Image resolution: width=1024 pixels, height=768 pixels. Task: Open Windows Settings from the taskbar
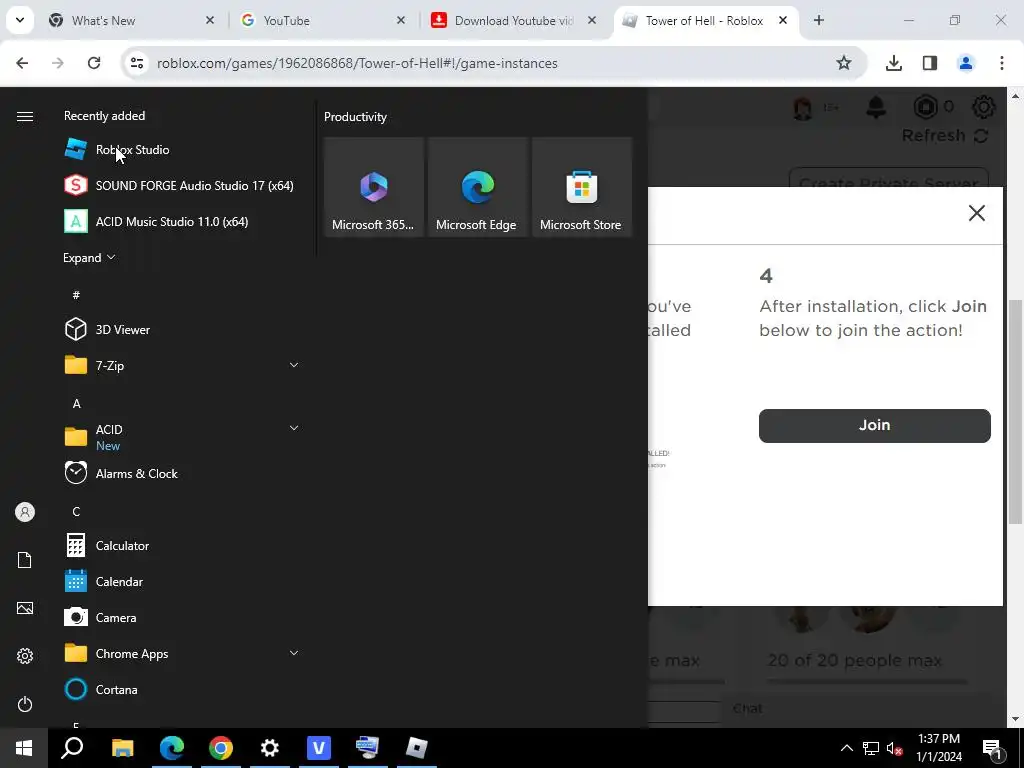[269, 748]
